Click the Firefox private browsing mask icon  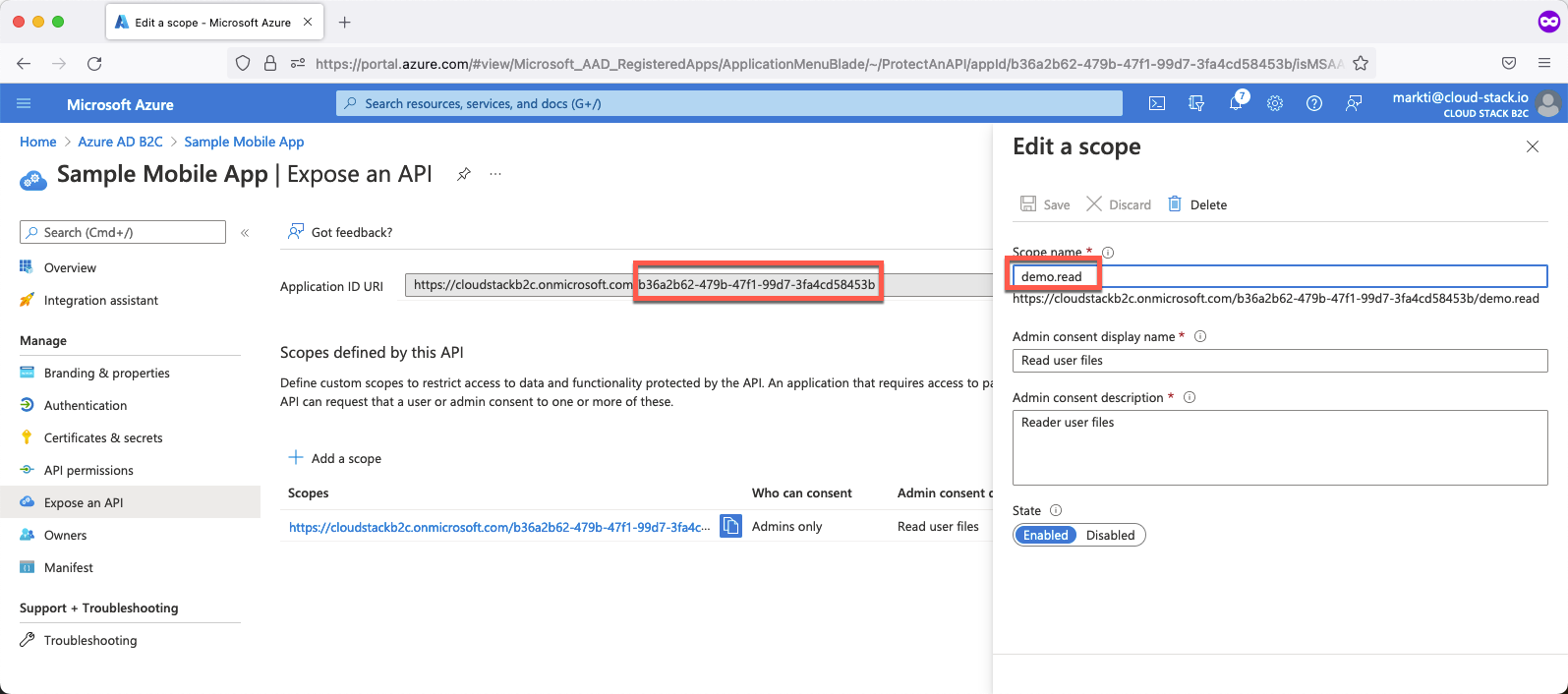(x=1548, y=22)
